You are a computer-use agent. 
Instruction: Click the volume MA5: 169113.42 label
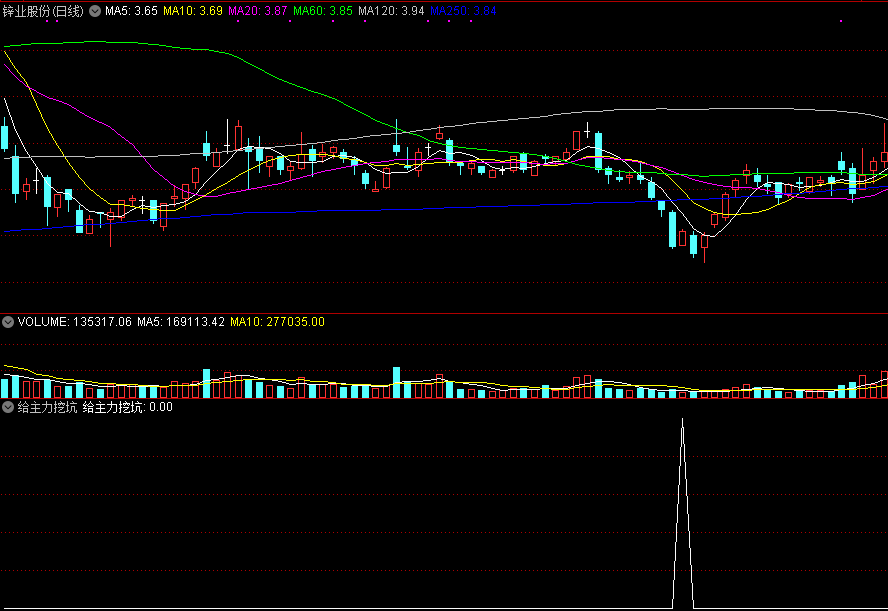pos(181,322)
